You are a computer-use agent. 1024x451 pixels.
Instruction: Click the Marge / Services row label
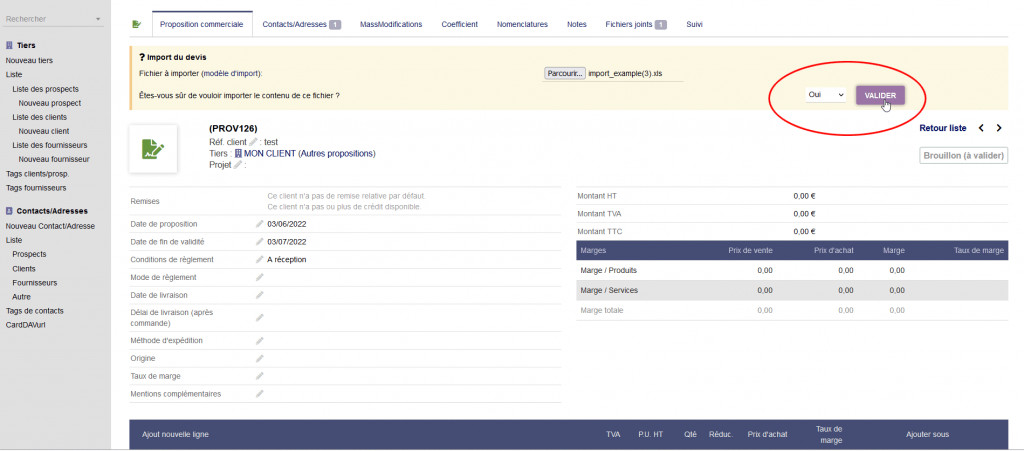click(609, 290)
